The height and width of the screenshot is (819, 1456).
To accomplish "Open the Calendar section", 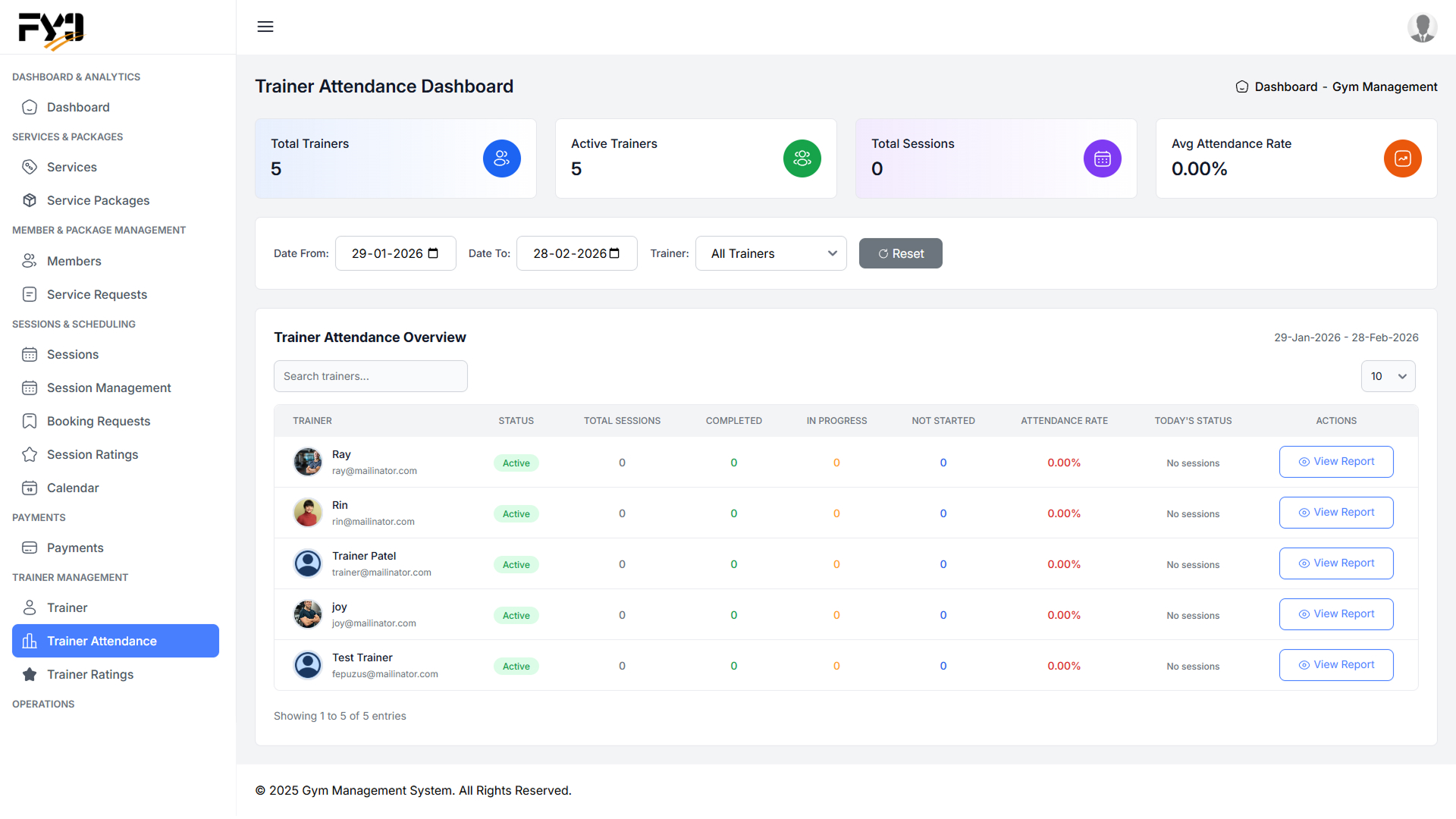I will (x=73, y=488).
